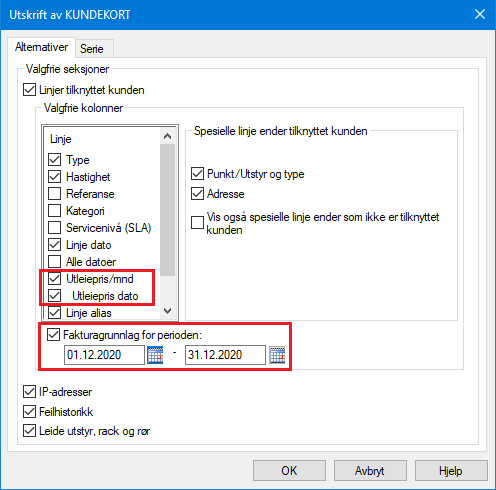Click the list scroll-down arrow
496x490 pixels.
[x=168, y=311]
